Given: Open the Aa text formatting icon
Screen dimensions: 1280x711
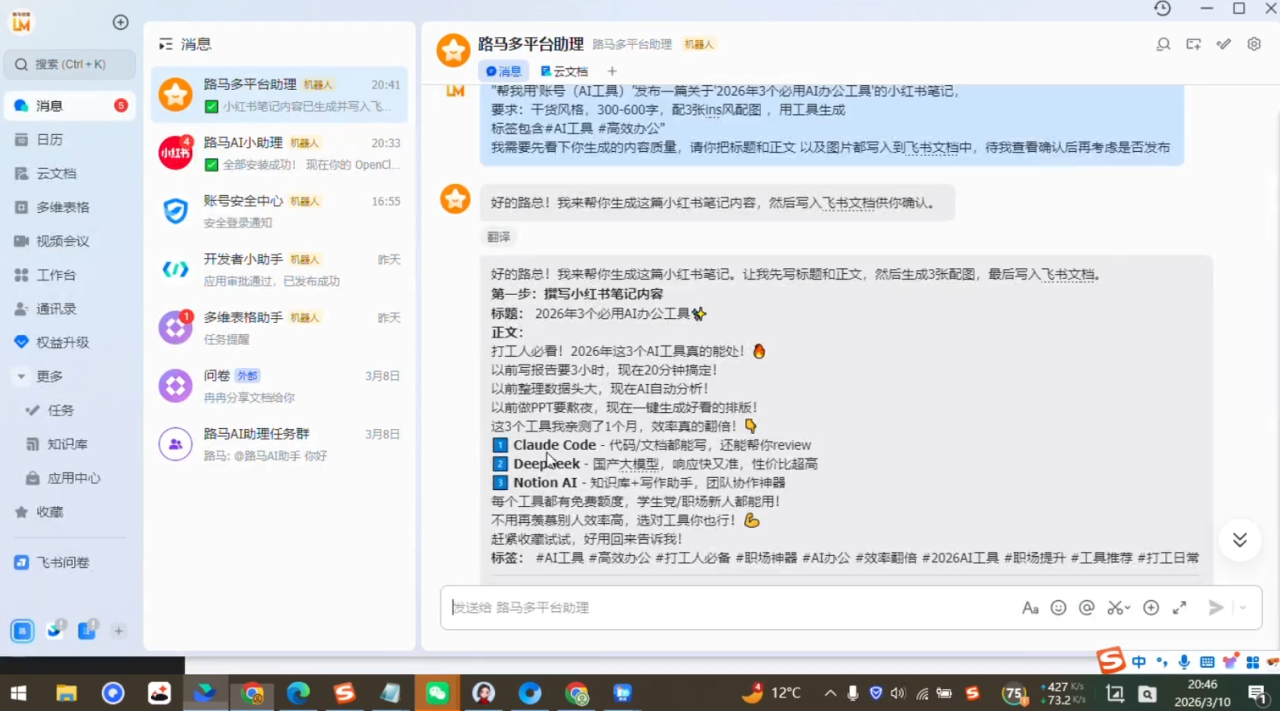Looking at the screenshot, I should (x=1030, y=607).
